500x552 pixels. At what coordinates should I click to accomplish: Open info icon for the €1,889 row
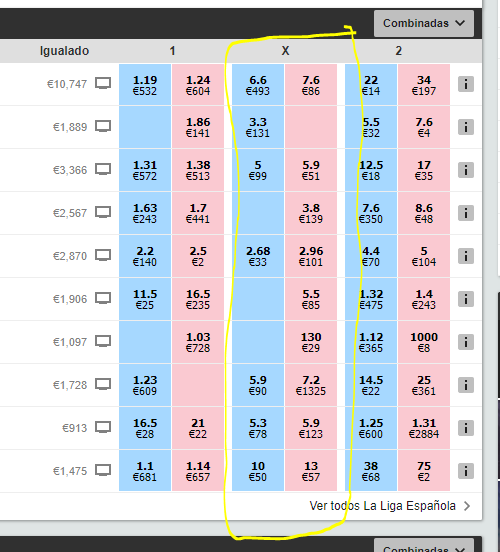click(465, 127)
